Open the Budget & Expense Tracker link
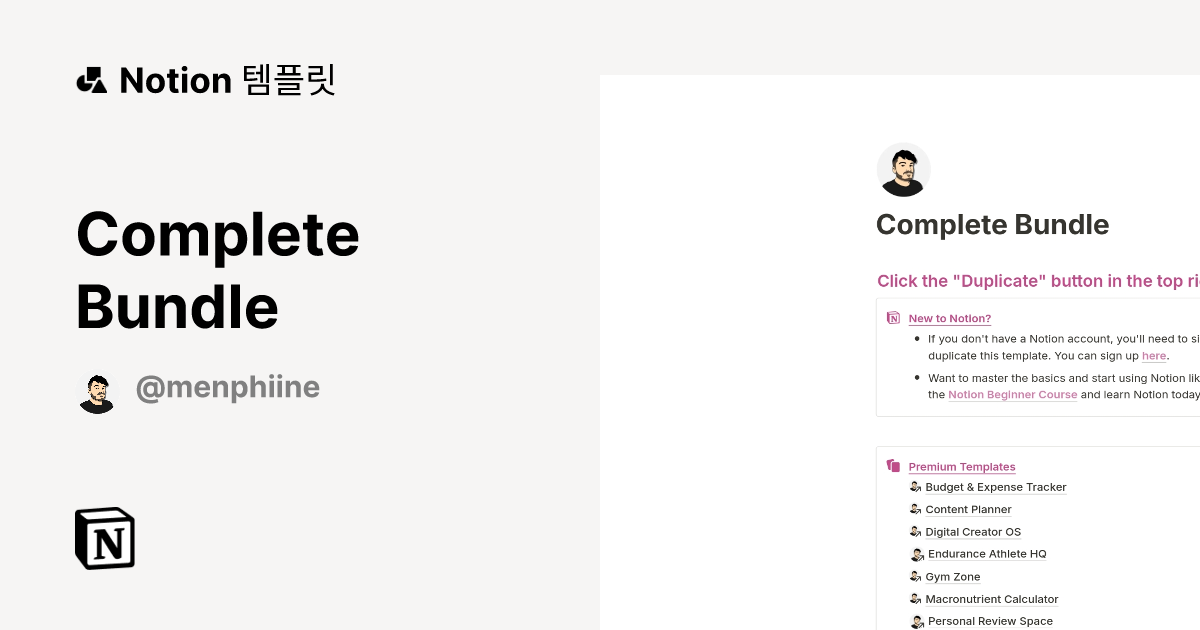The width and height of the screenshot is (1200, 630). tap(995, 487)
